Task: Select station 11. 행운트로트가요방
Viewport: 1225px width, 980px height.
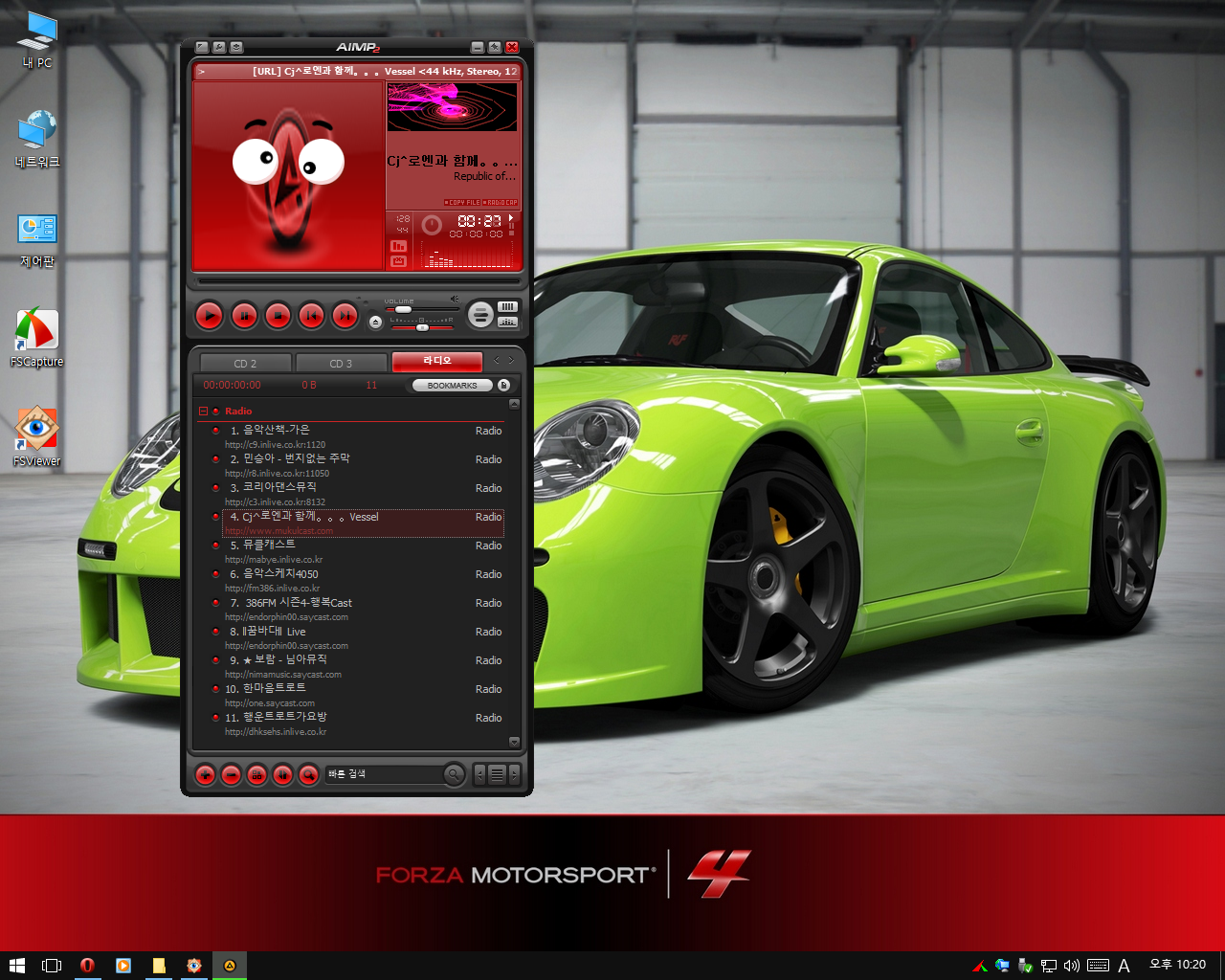Action: point(362,724)
